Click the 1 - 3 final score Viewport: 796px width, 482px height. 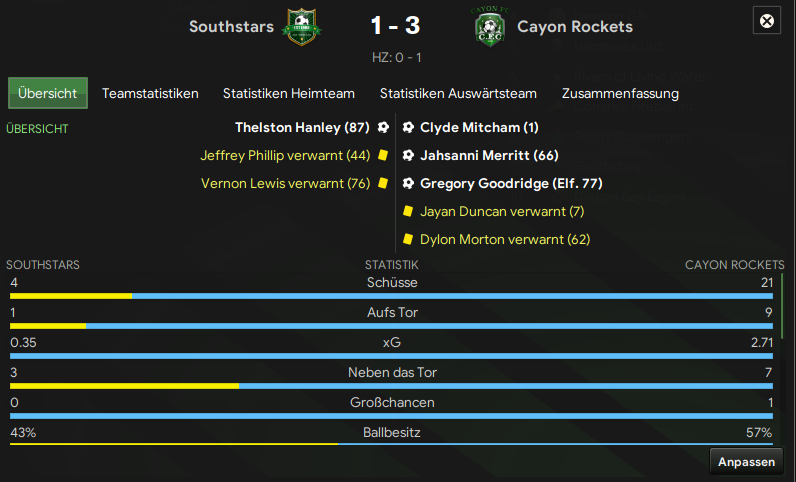395,27
